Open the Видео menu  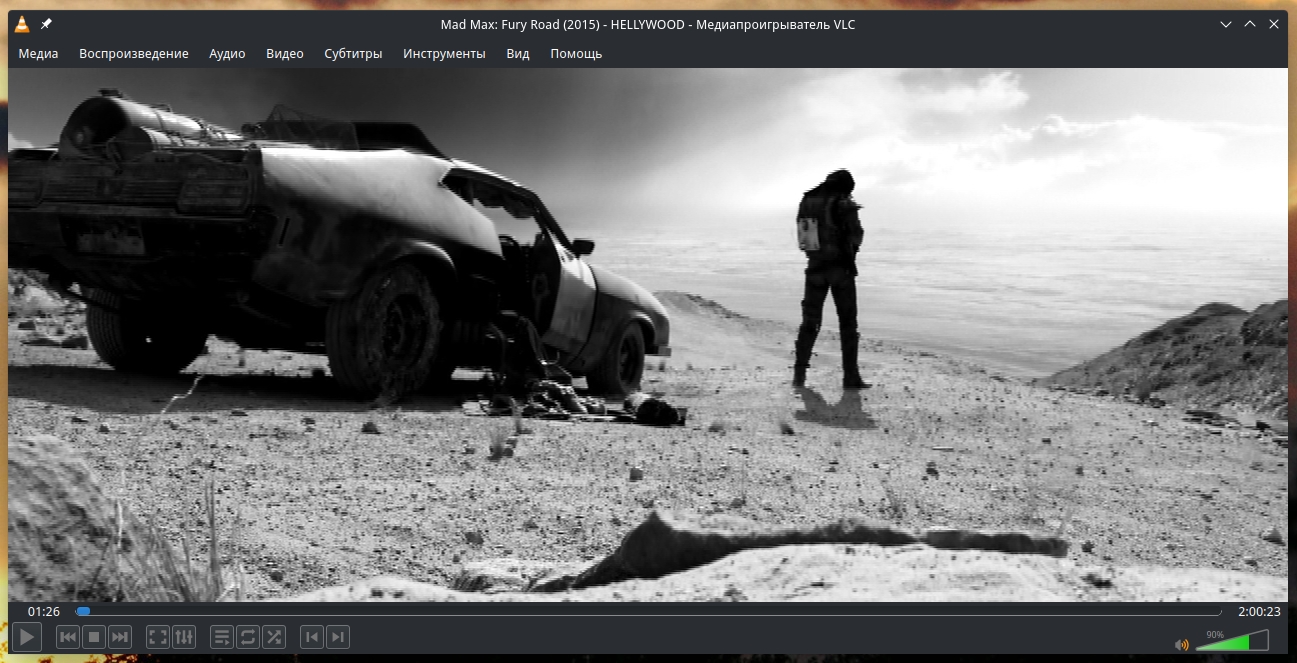click(x=285, y=54)
